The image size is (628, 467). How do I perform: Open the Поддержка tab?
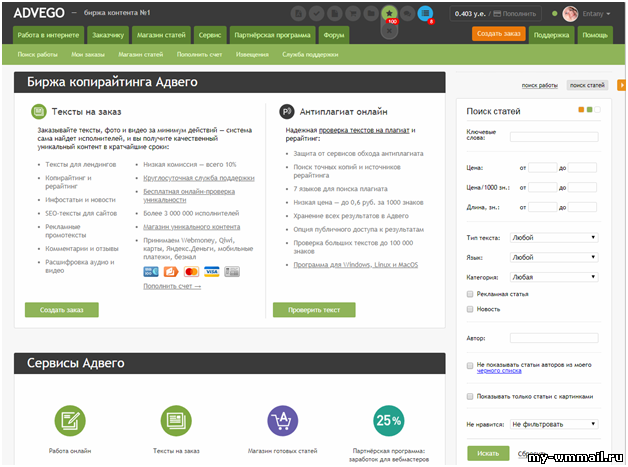[x=551, y=35]
